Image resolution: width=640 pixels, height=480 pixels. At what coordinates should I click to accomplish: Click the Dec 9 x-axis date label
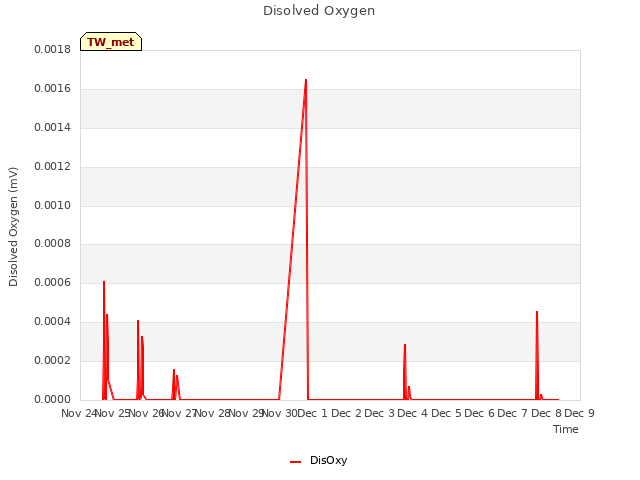pos(579,413)
